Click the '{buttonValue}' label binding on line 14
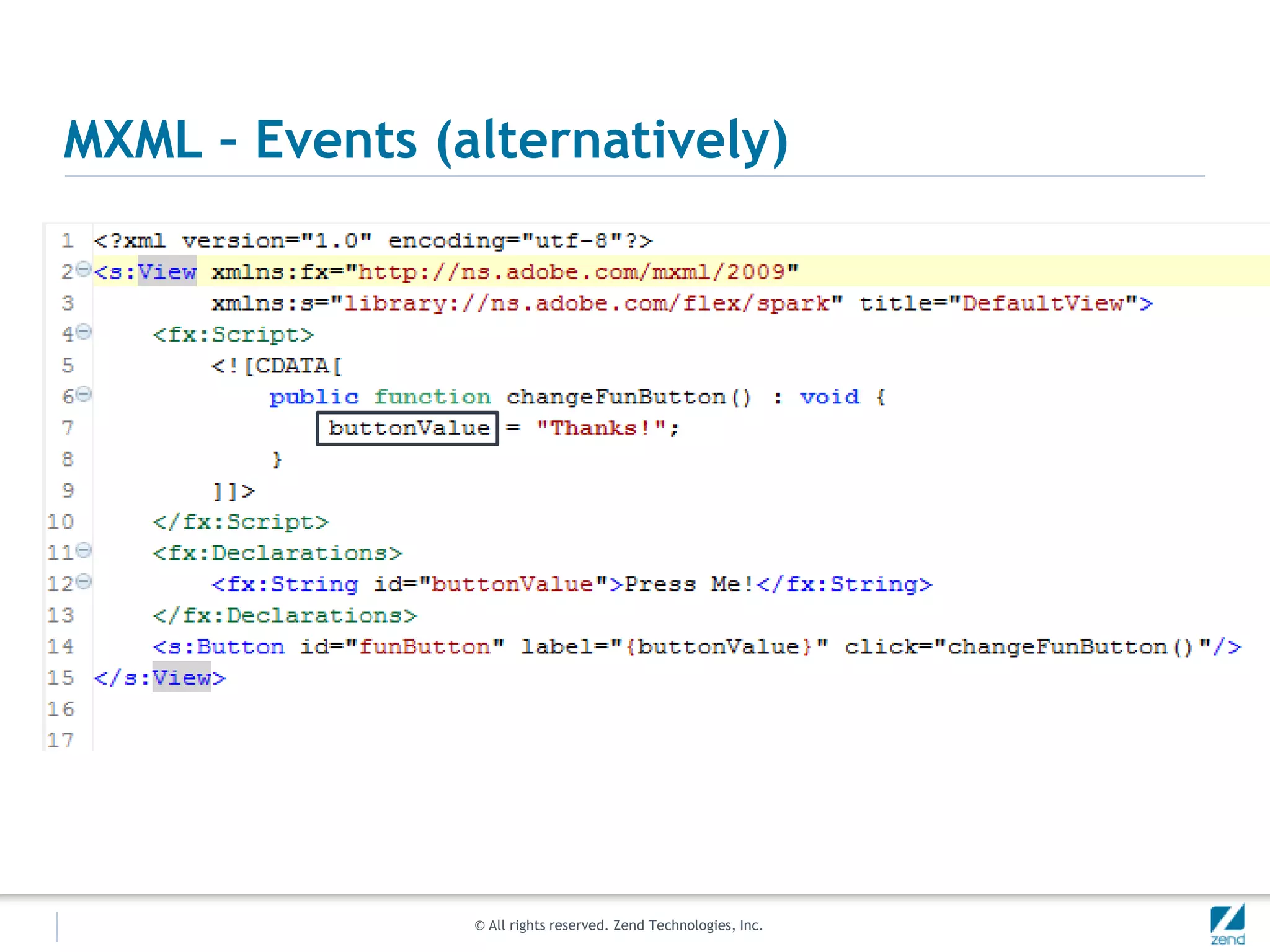Image resolution: width=1270 pixels, height=952 pixels. (x=719, y=646)
